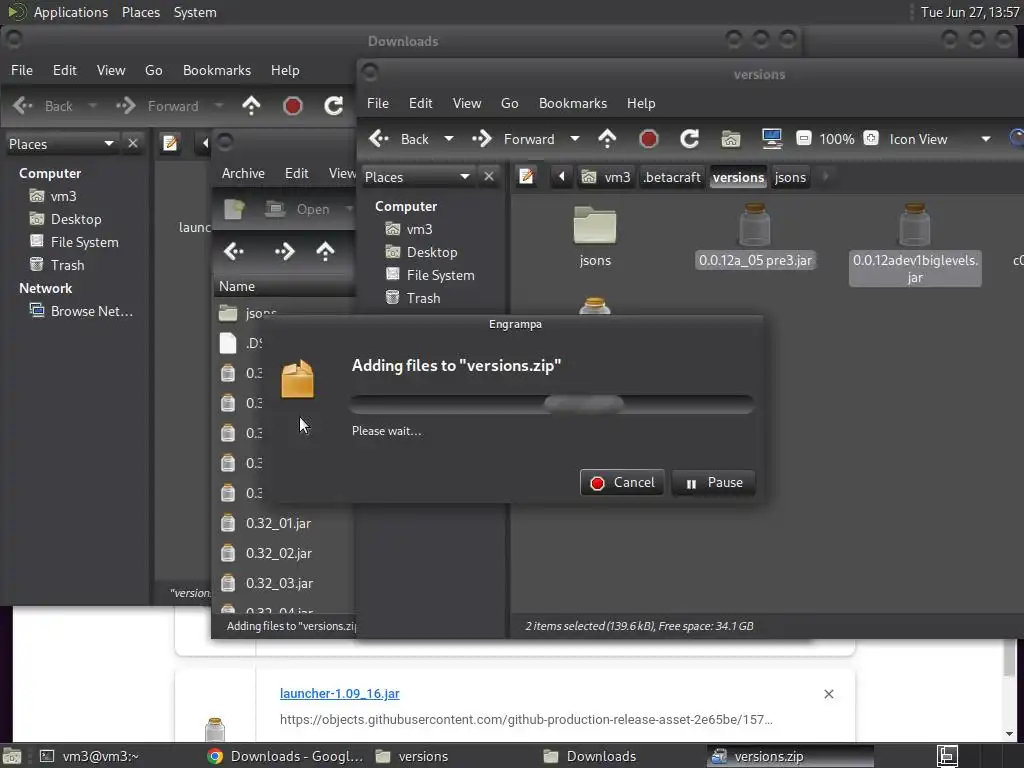Select the jsons path button
This screenshot has width=1024, height=768.
coord(790,177)
